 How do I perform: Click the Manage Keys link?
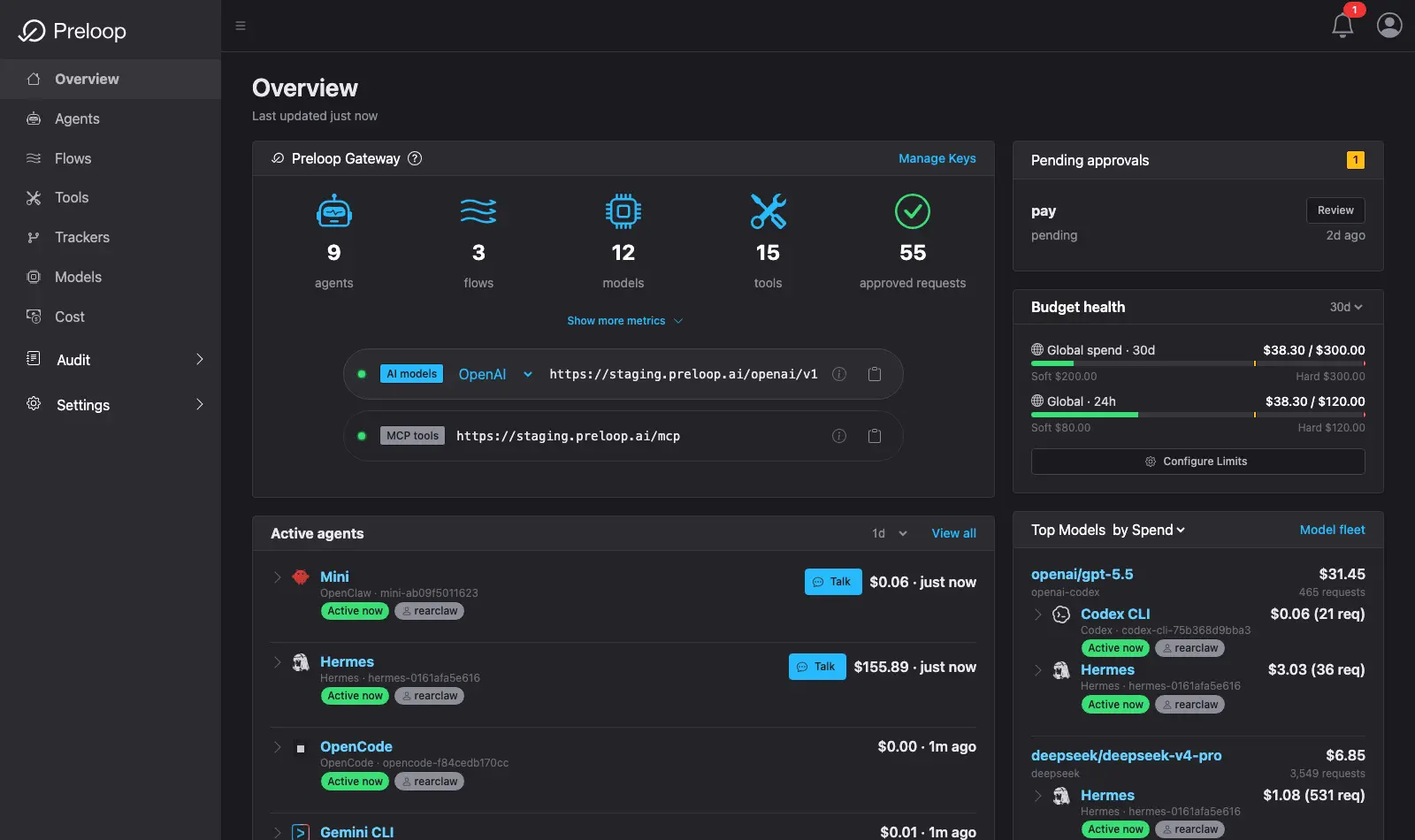(937, 158)
